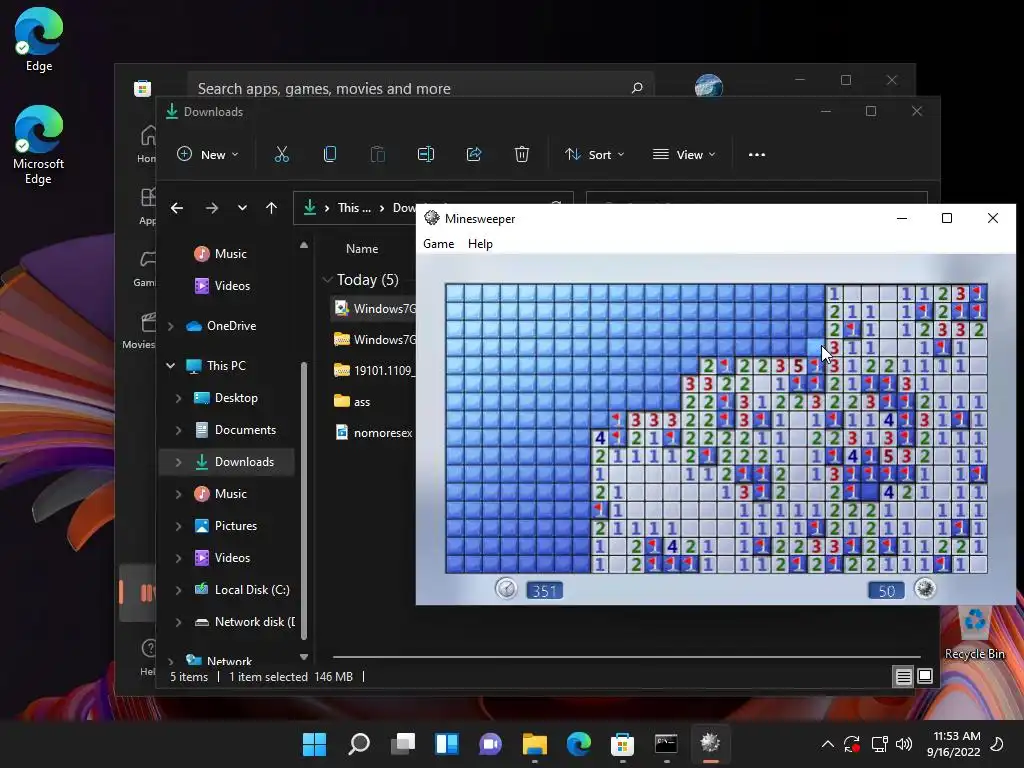Open Widgets from the taskbar
This screenshot has height=768, width=1024.
(447, 744)
